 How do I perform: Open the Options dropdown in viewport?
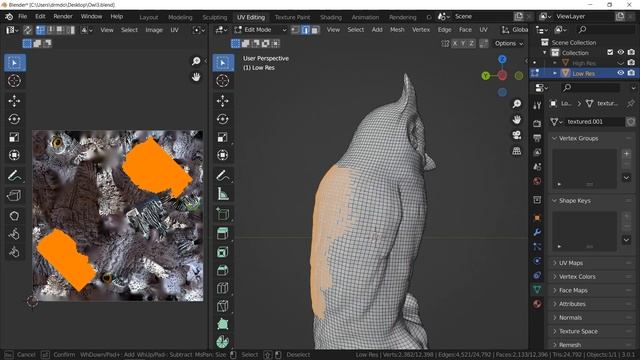pos(509,43)
